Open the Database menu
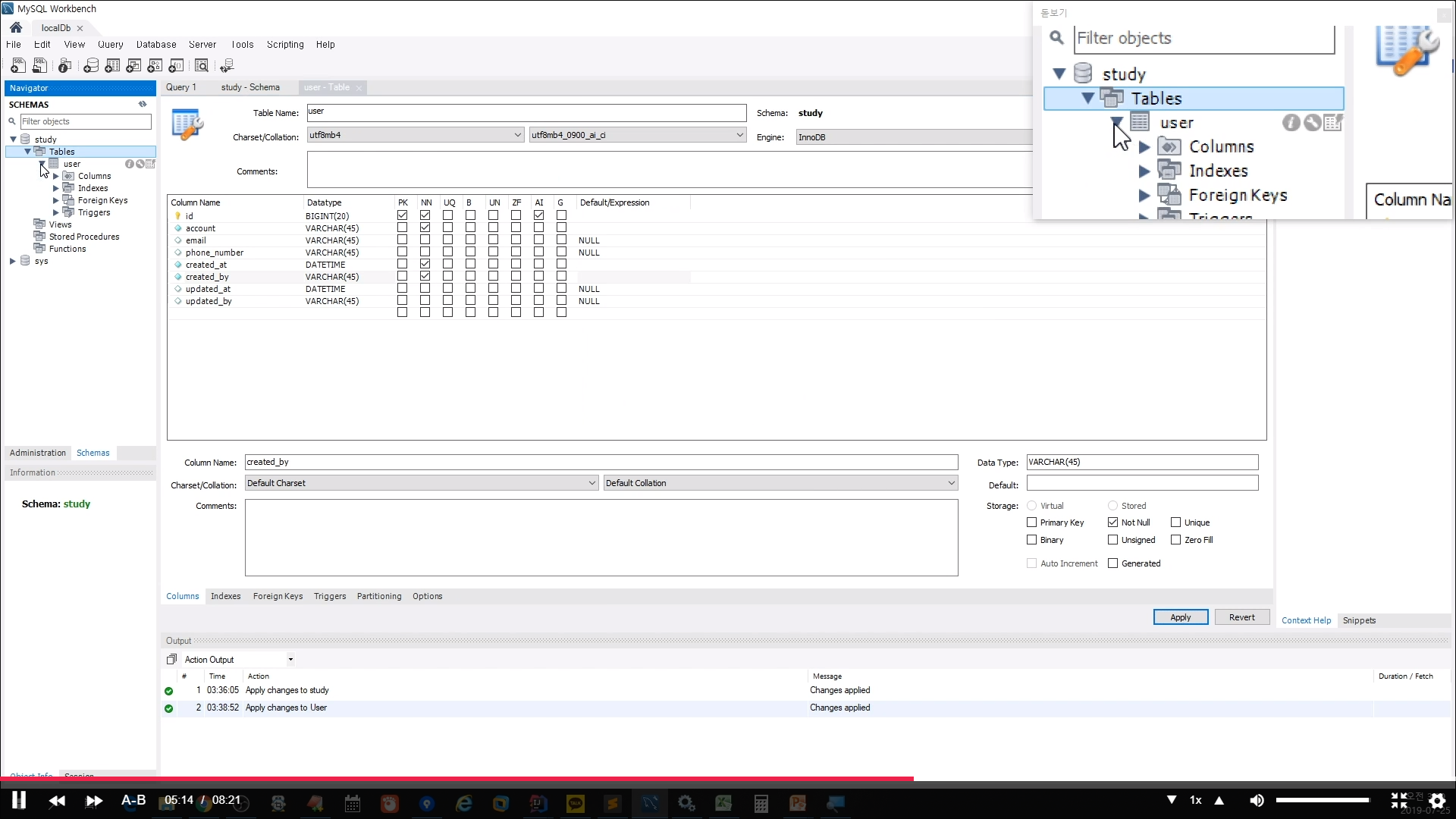The height and width of the screenshot is (819, 1456). [155, 45]
